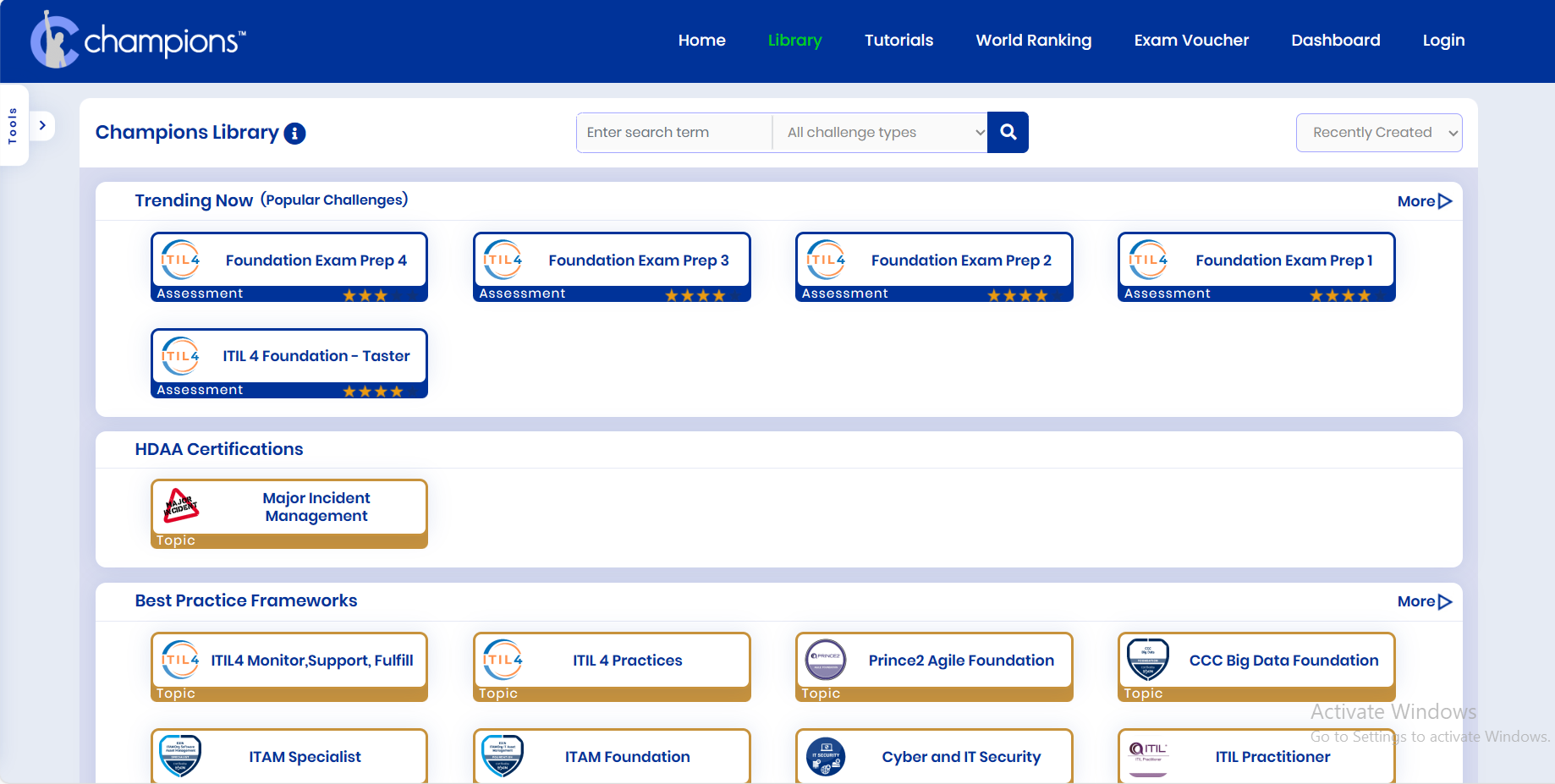Screen dimensions: 1555x784
Task: Click the CCC Big Data Foundation shield icon
Action: tap(1148, 660)
